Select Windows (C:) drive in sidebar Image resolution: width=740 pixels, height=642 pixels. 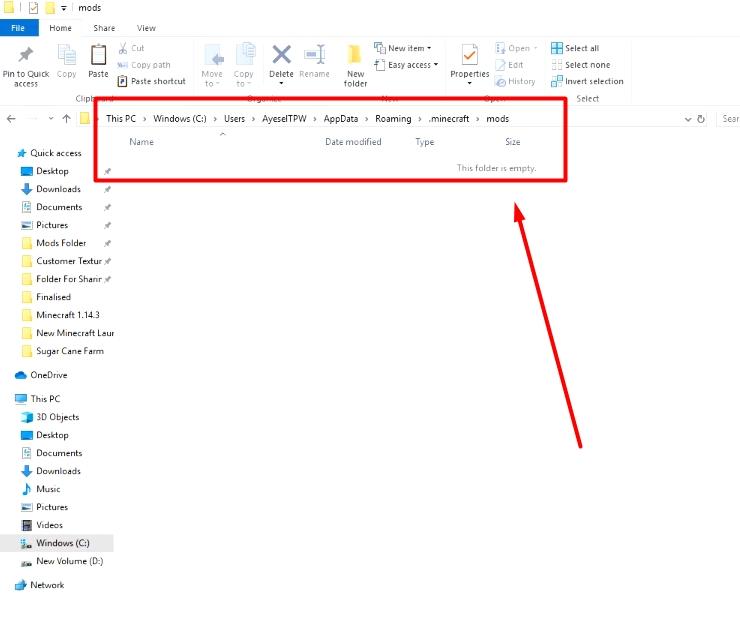coord(57,543)
